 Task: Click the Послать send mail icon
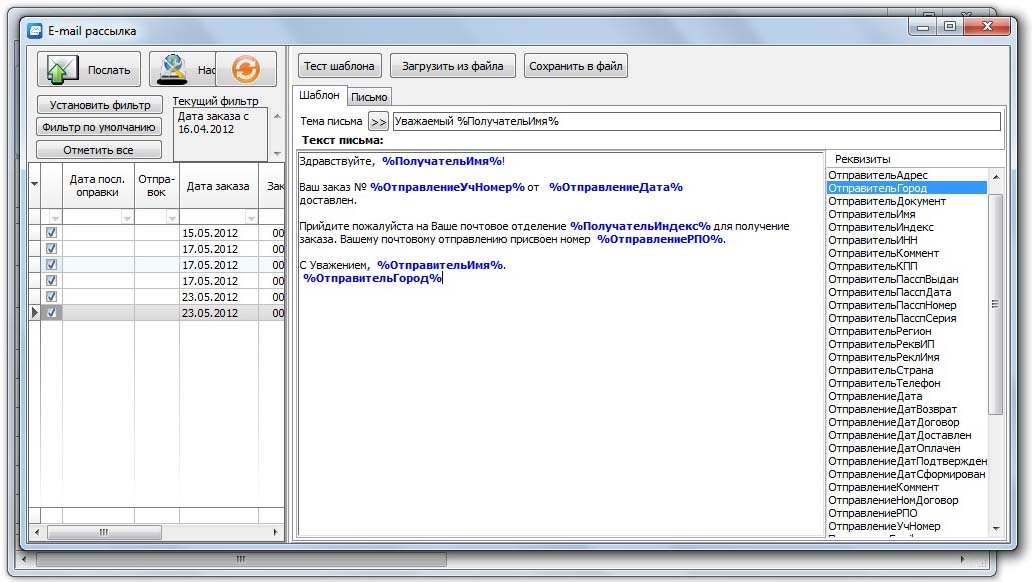tap(63, 70)
